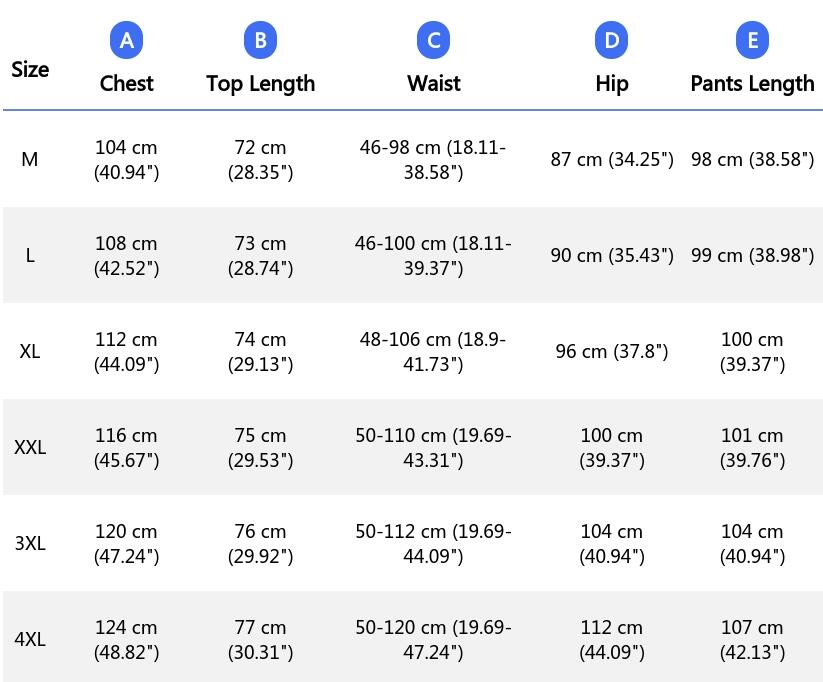
Task: Select the Top Length column header
Action: [260, 84]
